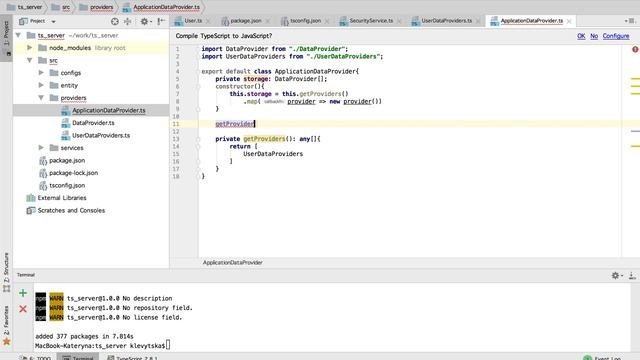This screenshot has width=640, height=360.
Task: Click the External Libraries icon
Action: (x=31, y=198)
